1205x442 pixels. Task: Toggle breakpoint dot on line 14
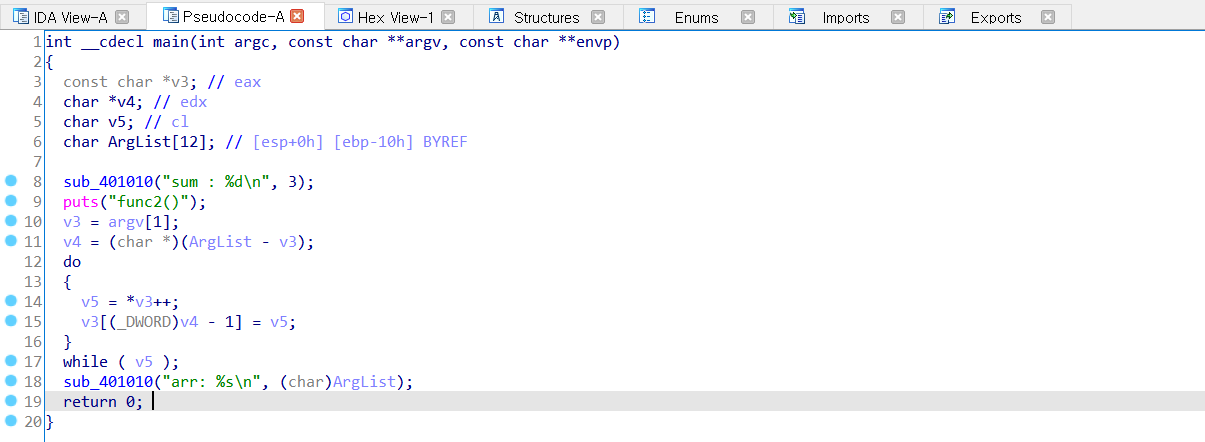pos(11,301)
